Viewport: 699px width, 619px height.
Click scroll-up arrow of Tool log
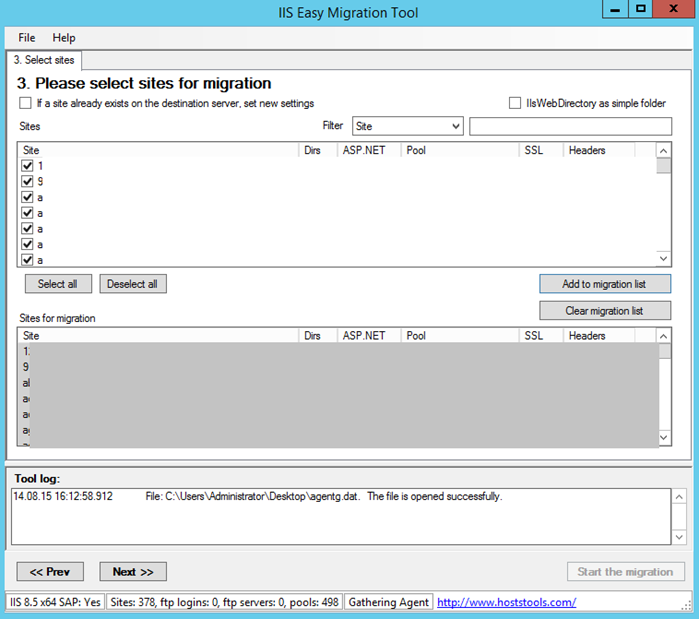[x=679, y=497]
